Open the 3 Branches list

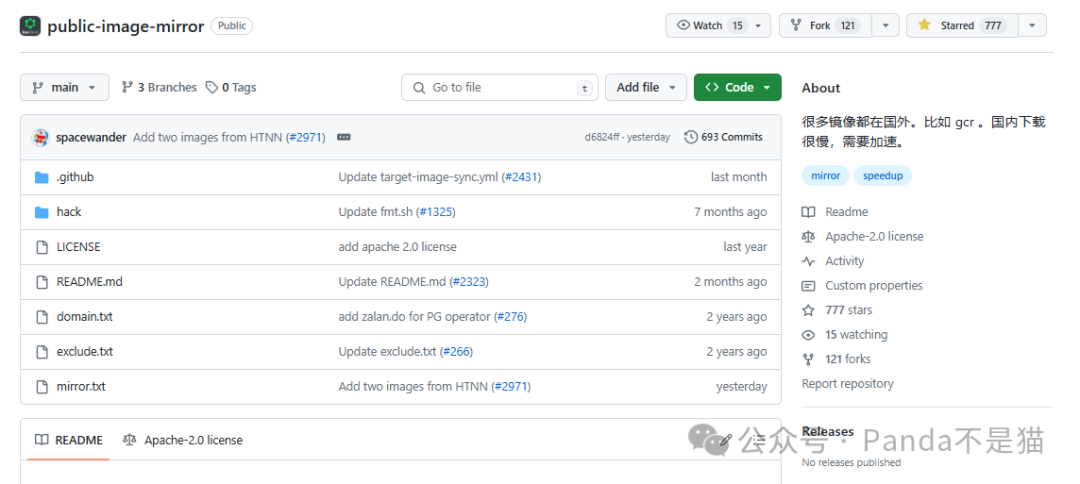159,88
